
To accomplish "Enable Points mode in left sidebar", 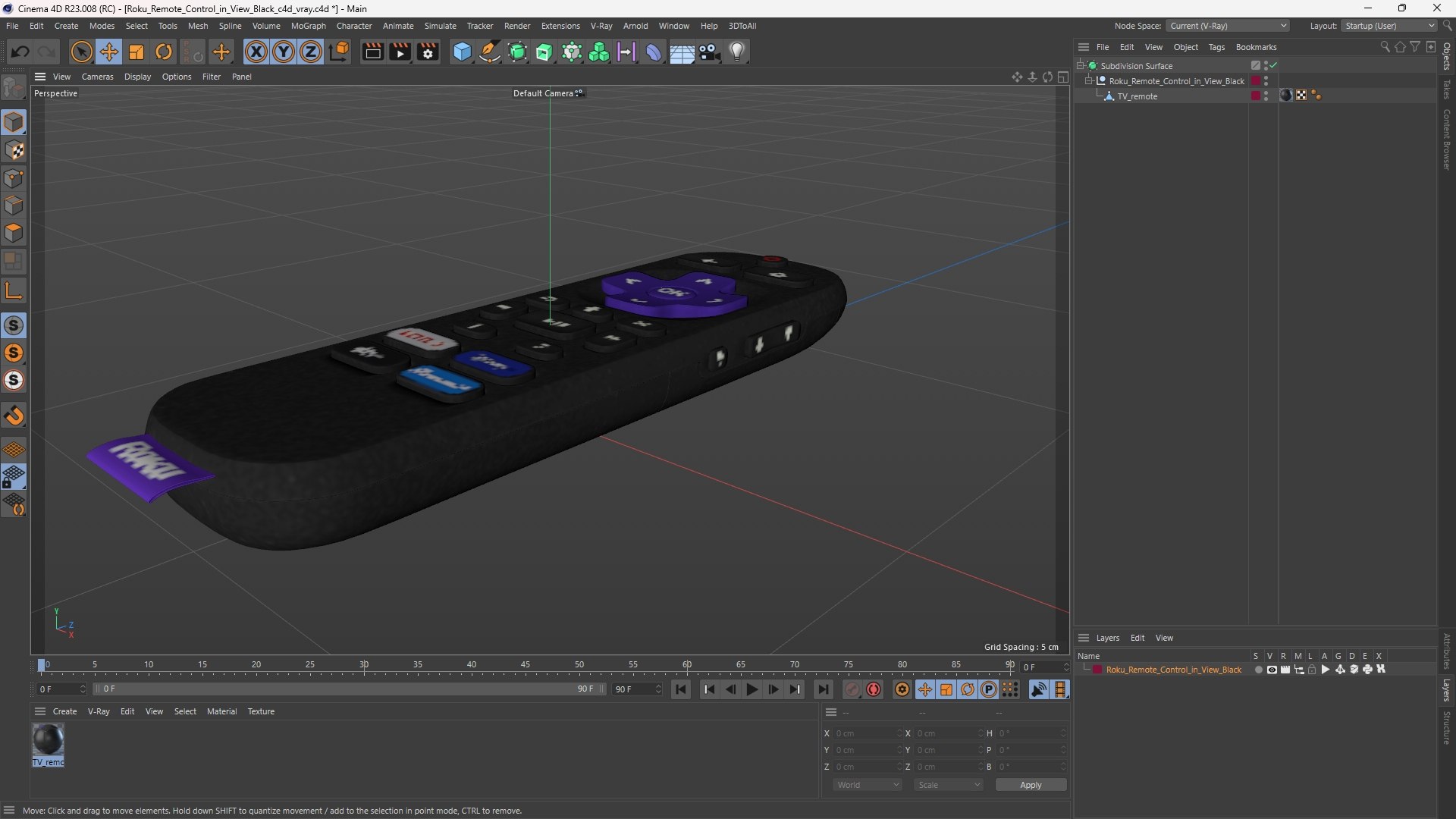I will (14, 178).
